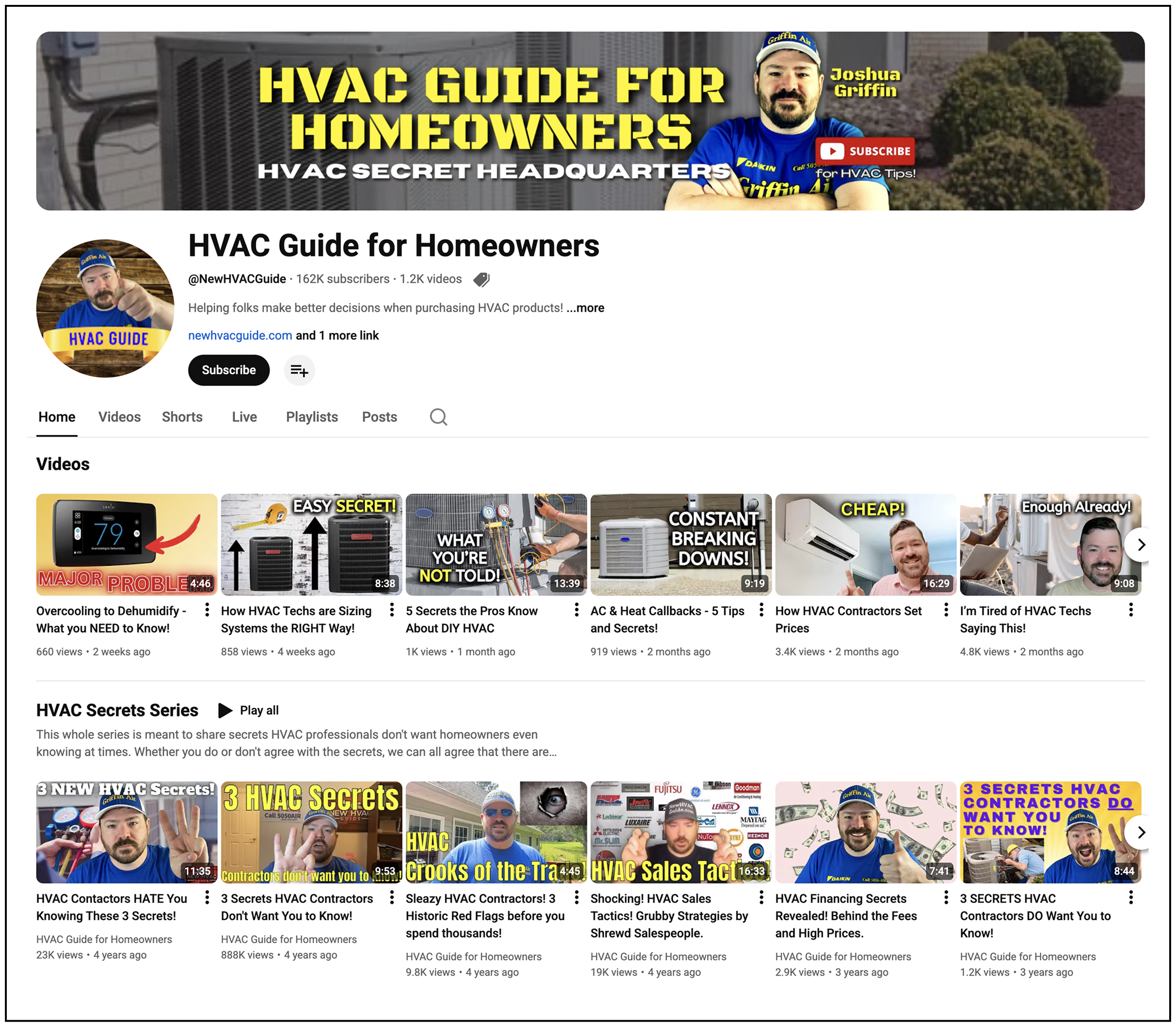Screen dimensions: 1176x1027
Task: Open the newhvacguide.com link
Action: [x=240, y=335]
